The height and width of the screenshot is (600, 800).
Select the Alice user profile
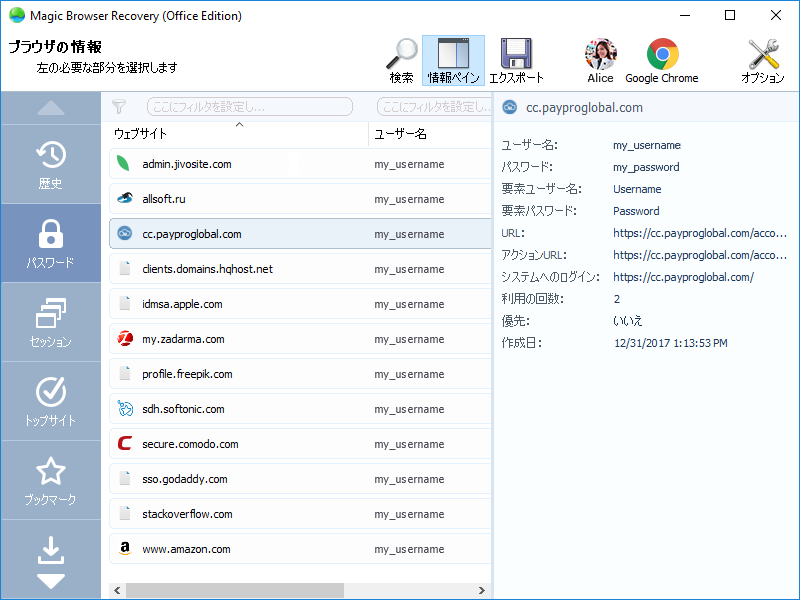[601, 60]
